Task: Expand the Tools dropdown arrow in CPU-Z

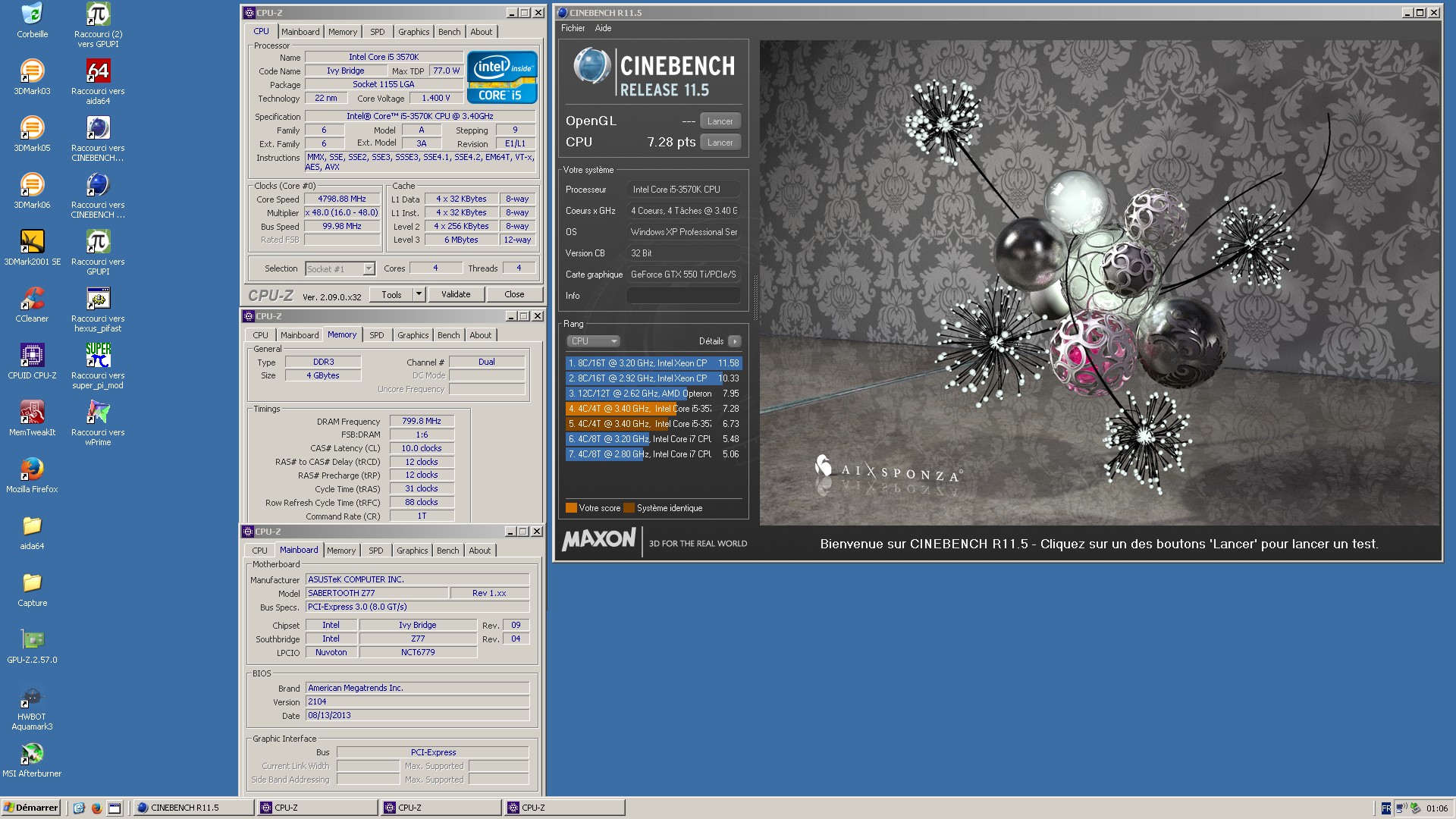Action: click(419, 294)
